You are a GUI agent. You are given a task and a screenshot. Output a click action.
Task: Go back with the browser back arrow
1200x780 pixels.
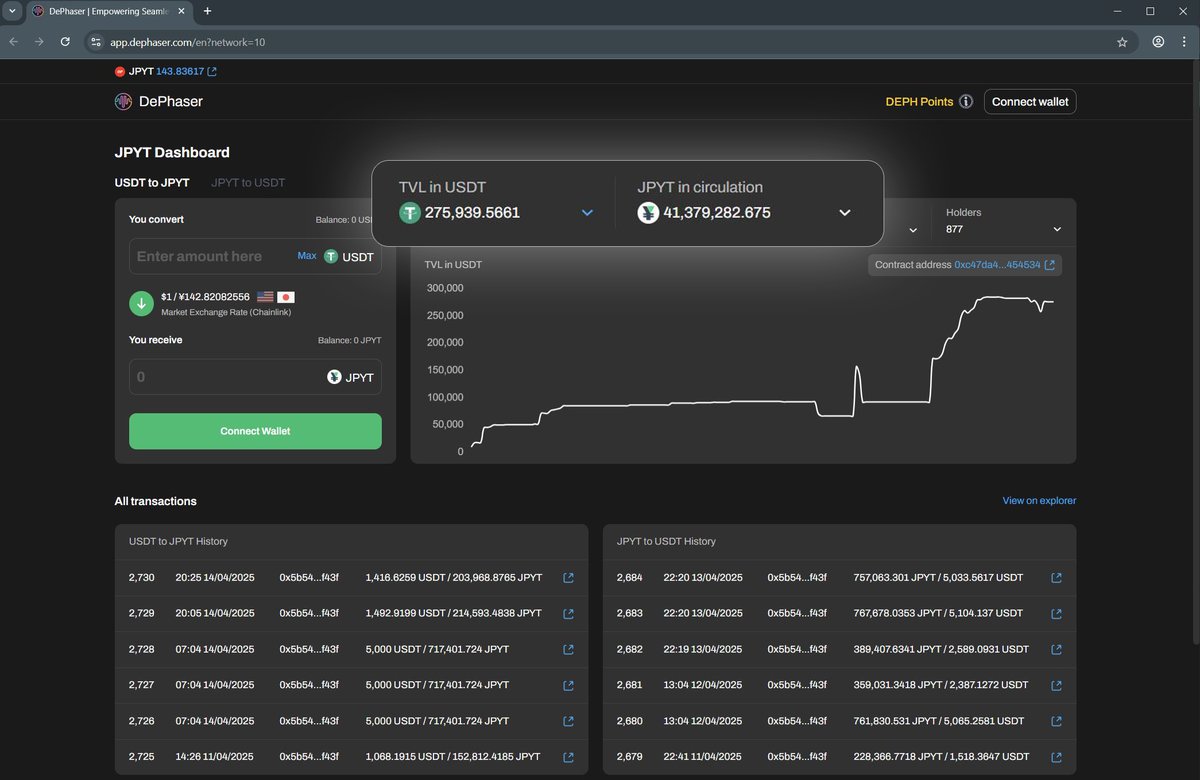click(x=14, y=42)
